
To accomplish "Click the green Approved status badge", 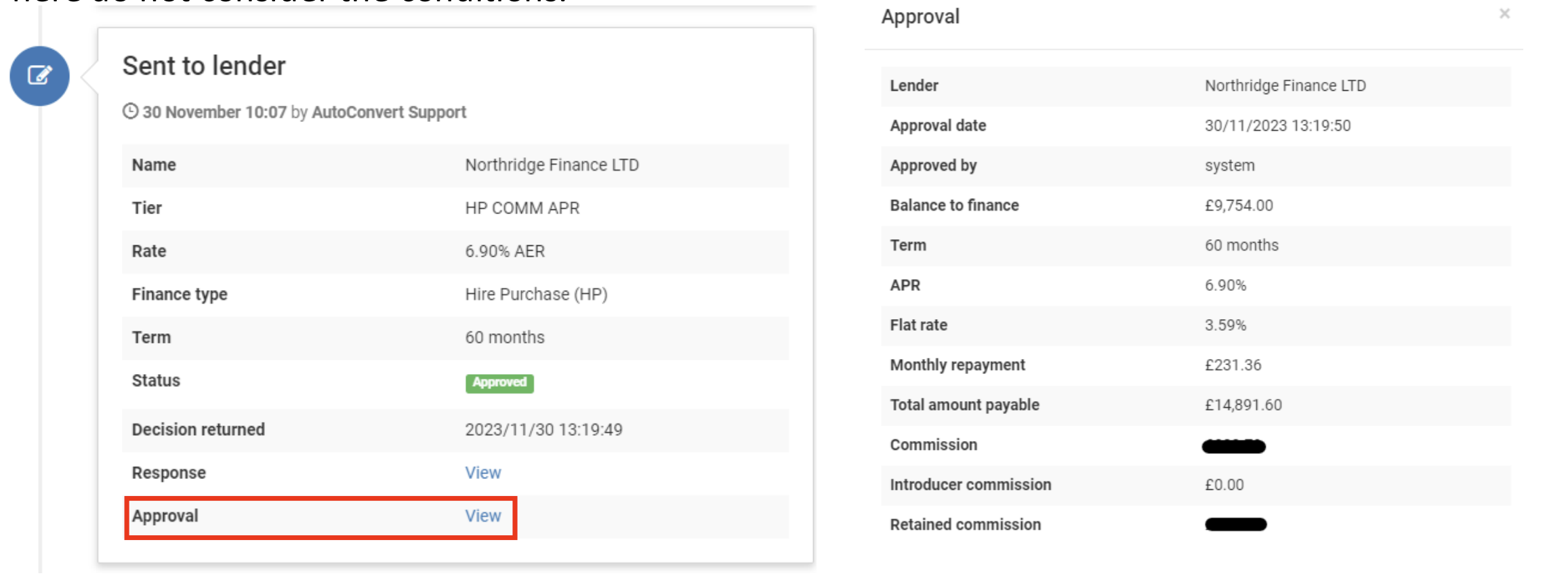I will (x=499, y=383).
